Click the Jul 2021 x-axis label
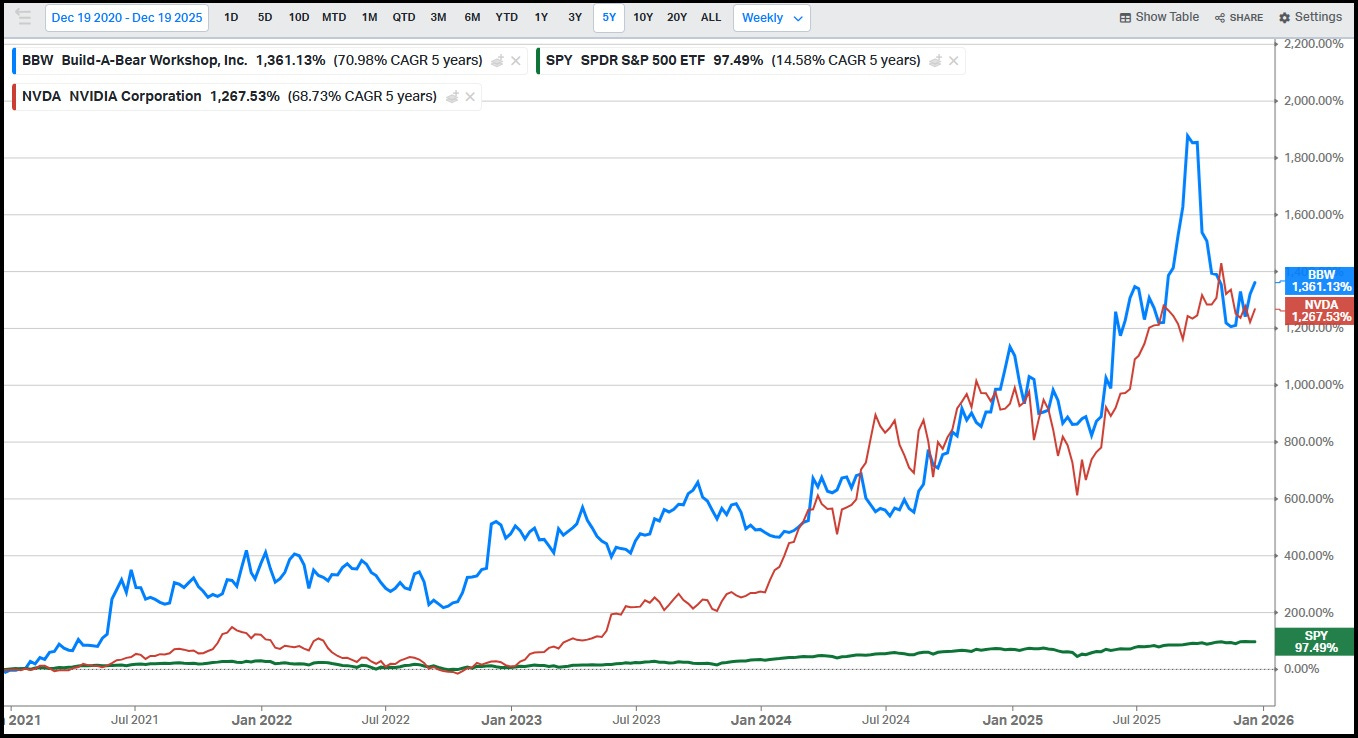The image size is (1358, 738). [135, 719]
